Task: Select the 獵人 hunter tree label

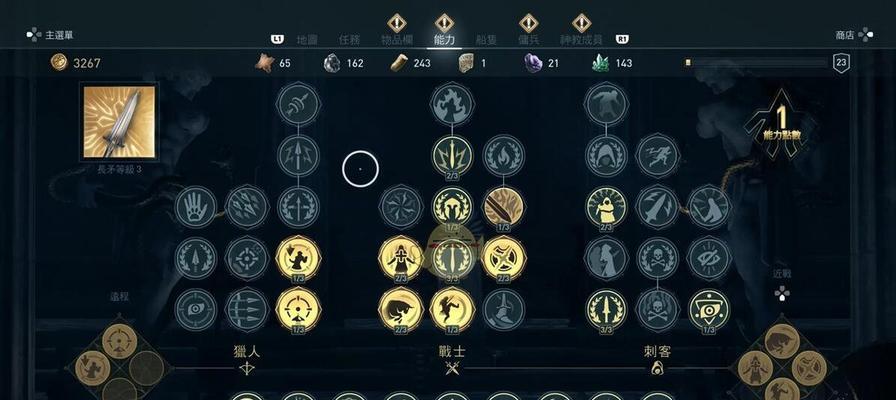Action: coord(247,352)
